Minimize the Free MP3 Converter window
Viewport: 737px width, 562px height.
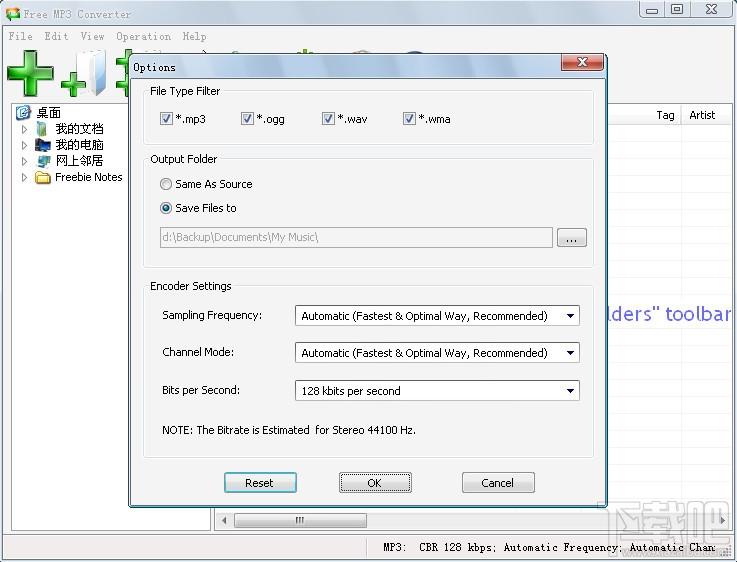(652, 9)
